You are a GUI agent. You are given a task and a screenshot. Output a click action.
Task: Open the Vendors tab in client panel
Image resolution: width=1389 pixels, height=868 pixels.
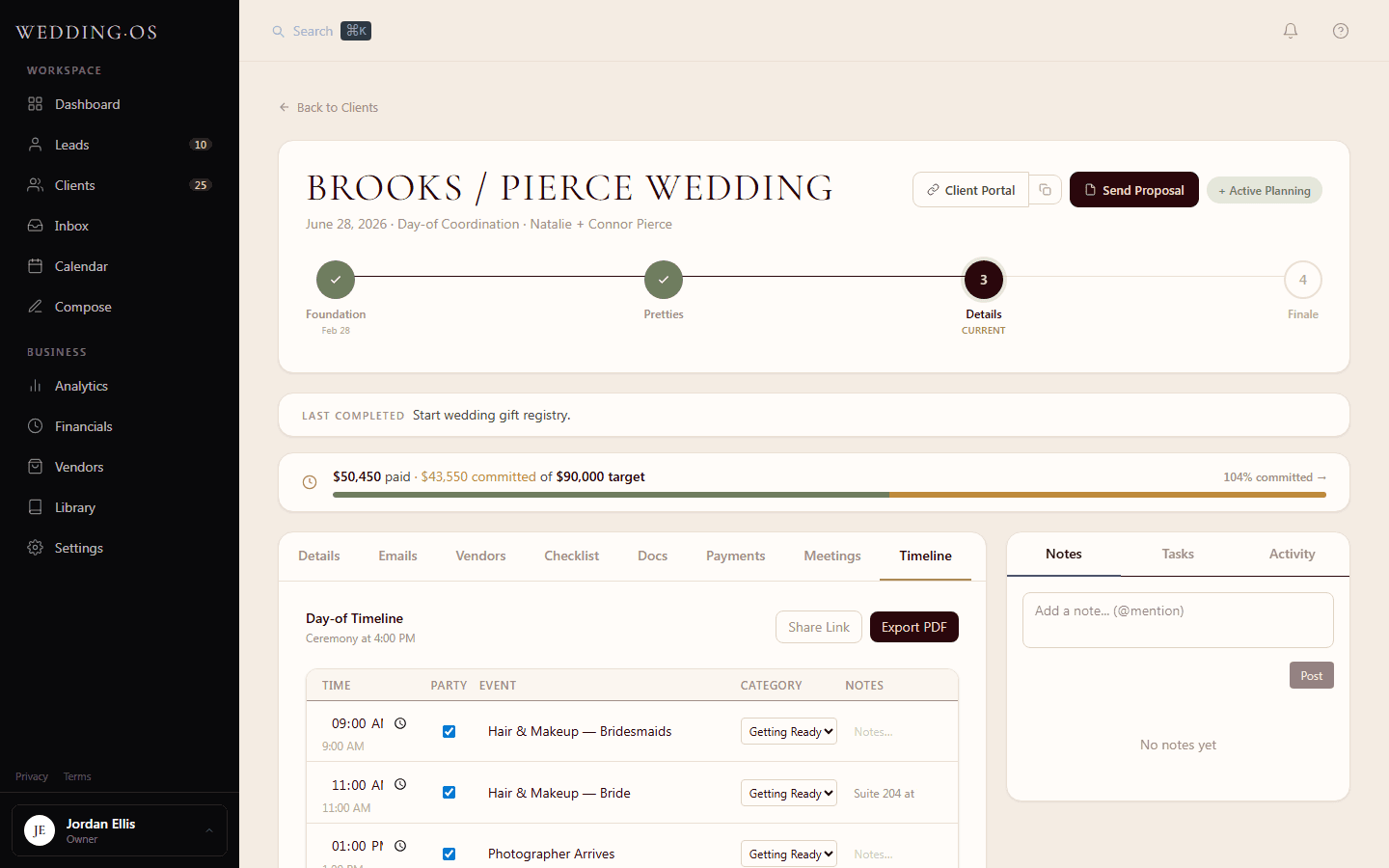coord(480,556)
